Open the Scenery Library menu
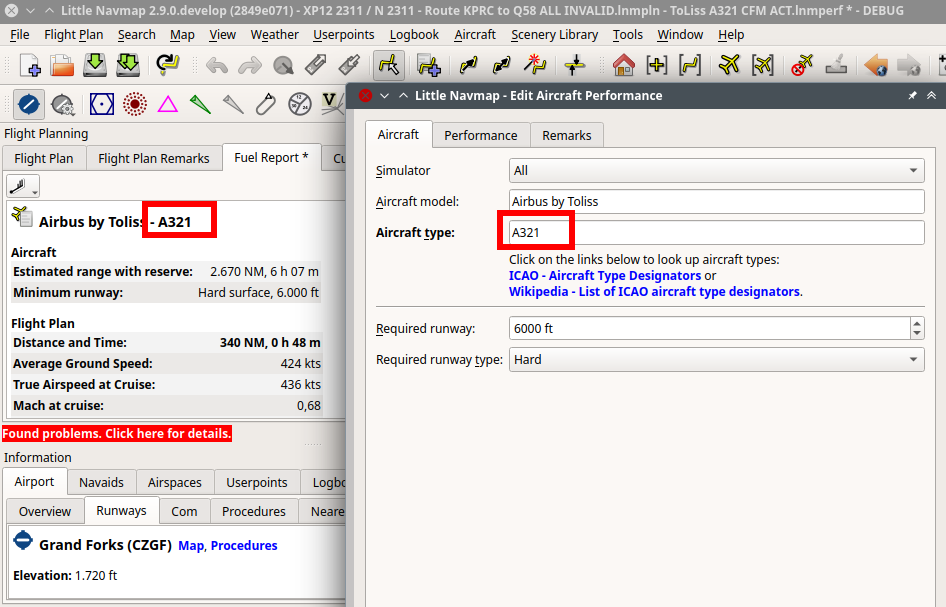This screenshot has width=946, height=607. click(554, 34)
